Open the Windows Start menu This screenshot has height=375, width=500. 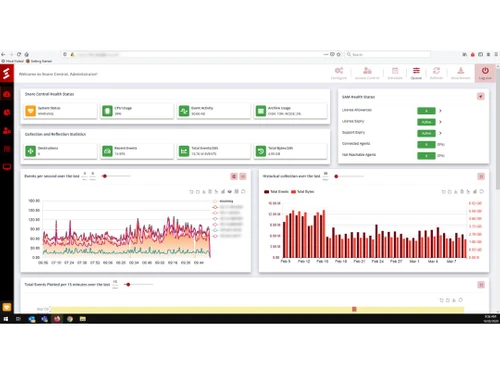click(5, 319)
